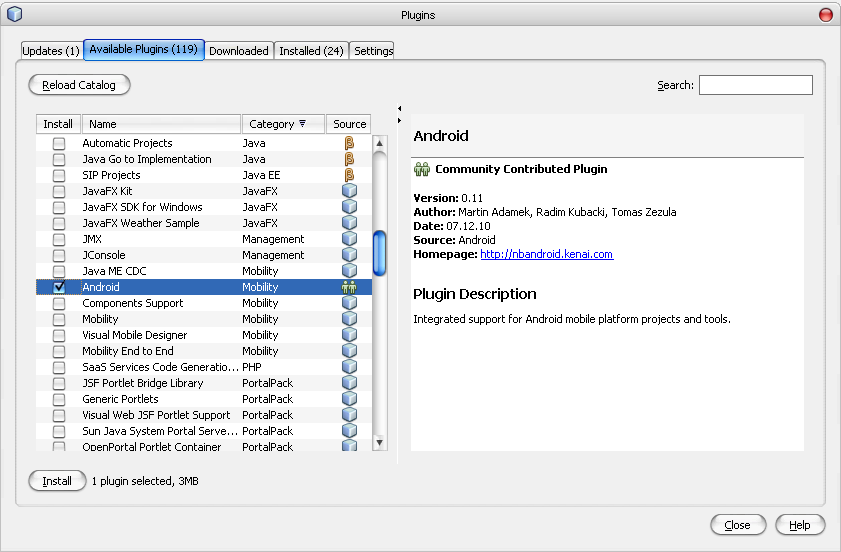Click the beta source icon for SIP Projects
Screen dimensions: 841x552
click(x=349, y=175)
